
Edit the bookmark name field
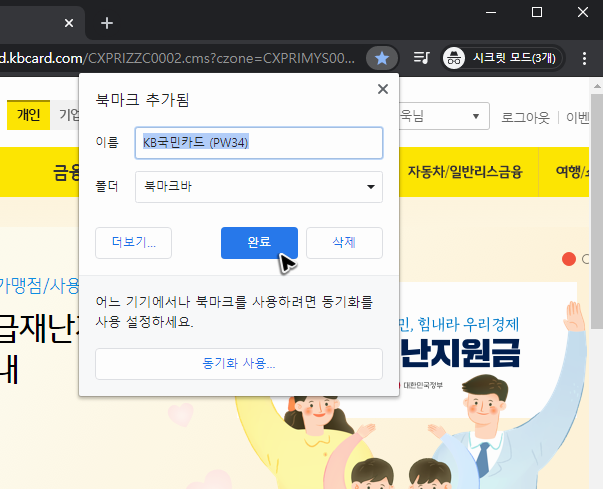(259, 143)
